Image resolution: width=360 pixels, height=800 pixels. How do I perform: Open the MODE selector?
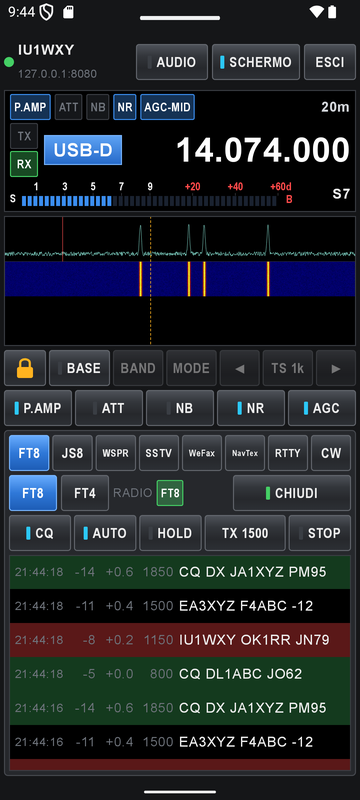(x=191, y=368)
